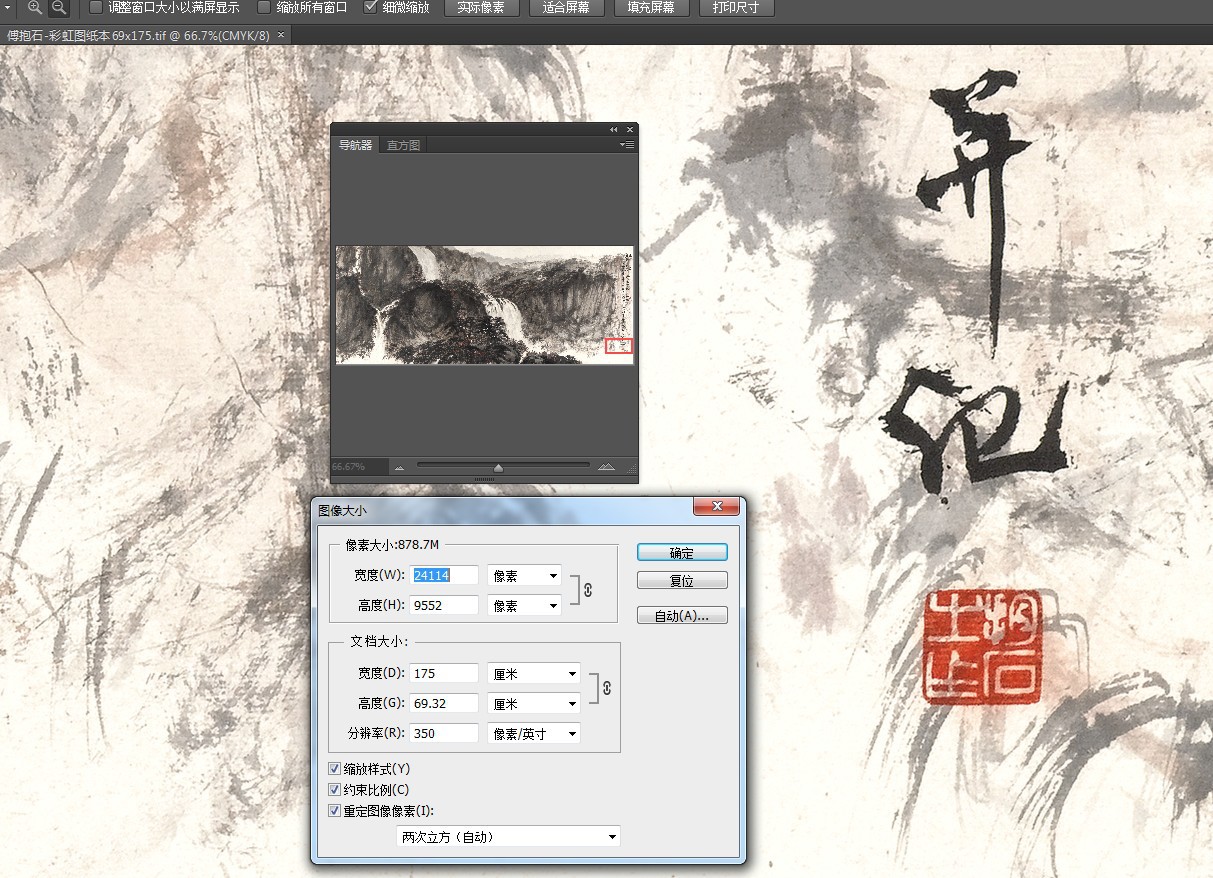Click the document 高度(G) input field
Image resolution: width=1213 pixels, height=878 pixels.
(x=444, y=703)
